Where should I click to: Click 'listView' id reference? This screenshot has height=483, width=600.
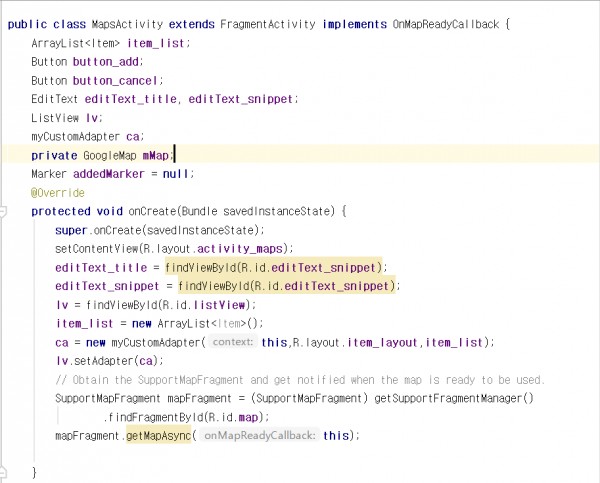(219, 305)
